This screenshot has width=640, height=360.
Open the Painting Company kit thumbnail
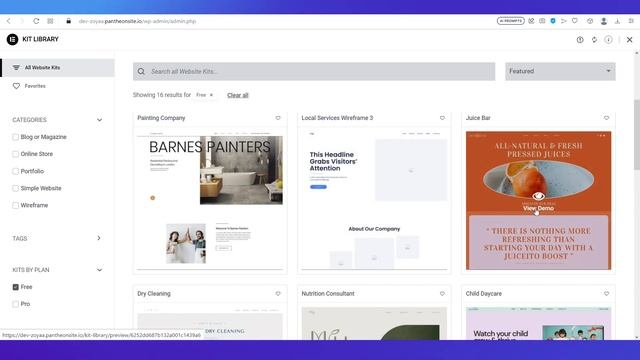click(x=210, y=200)
